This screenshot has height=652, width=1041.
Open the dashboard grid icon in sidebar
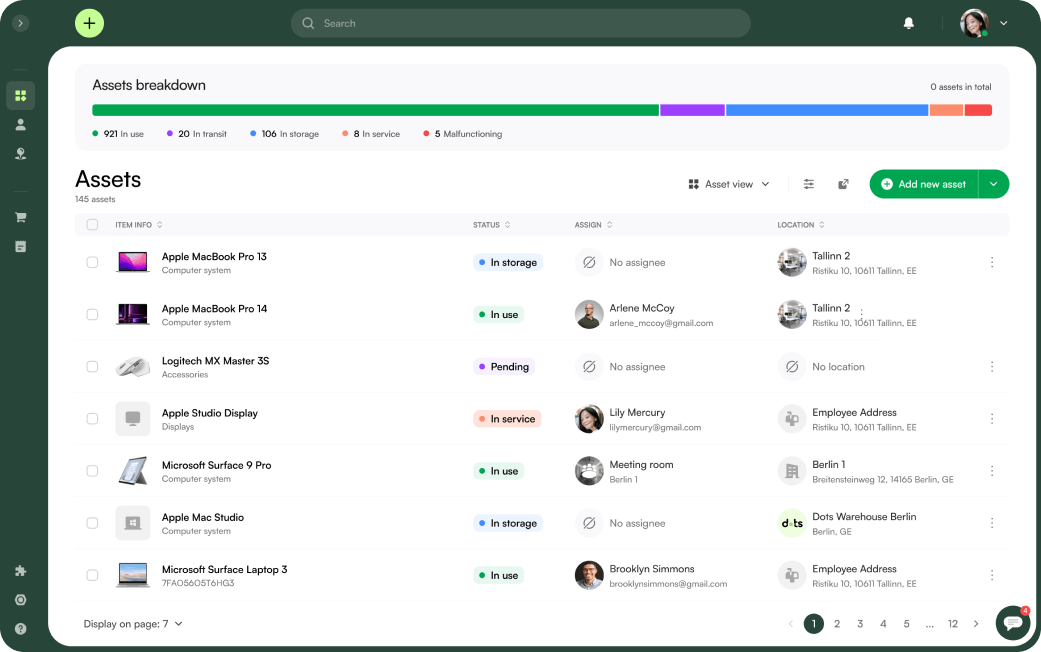tap(21, 96)
